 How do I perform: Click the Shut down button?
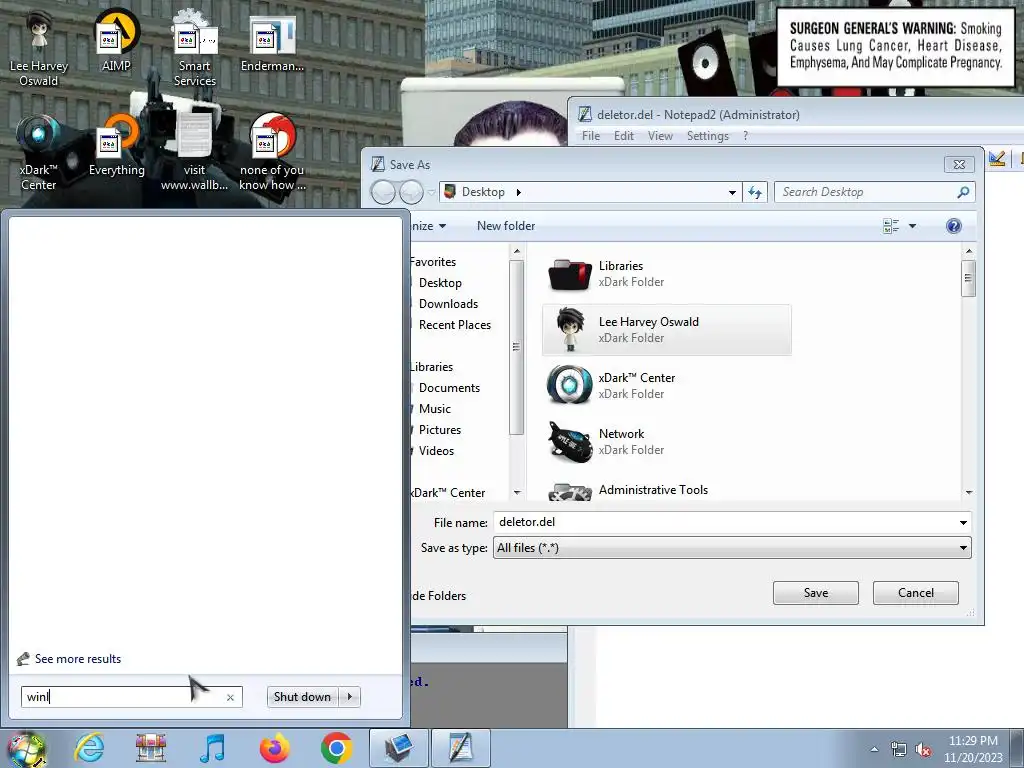pyautogui.click(x=302, y=697)
